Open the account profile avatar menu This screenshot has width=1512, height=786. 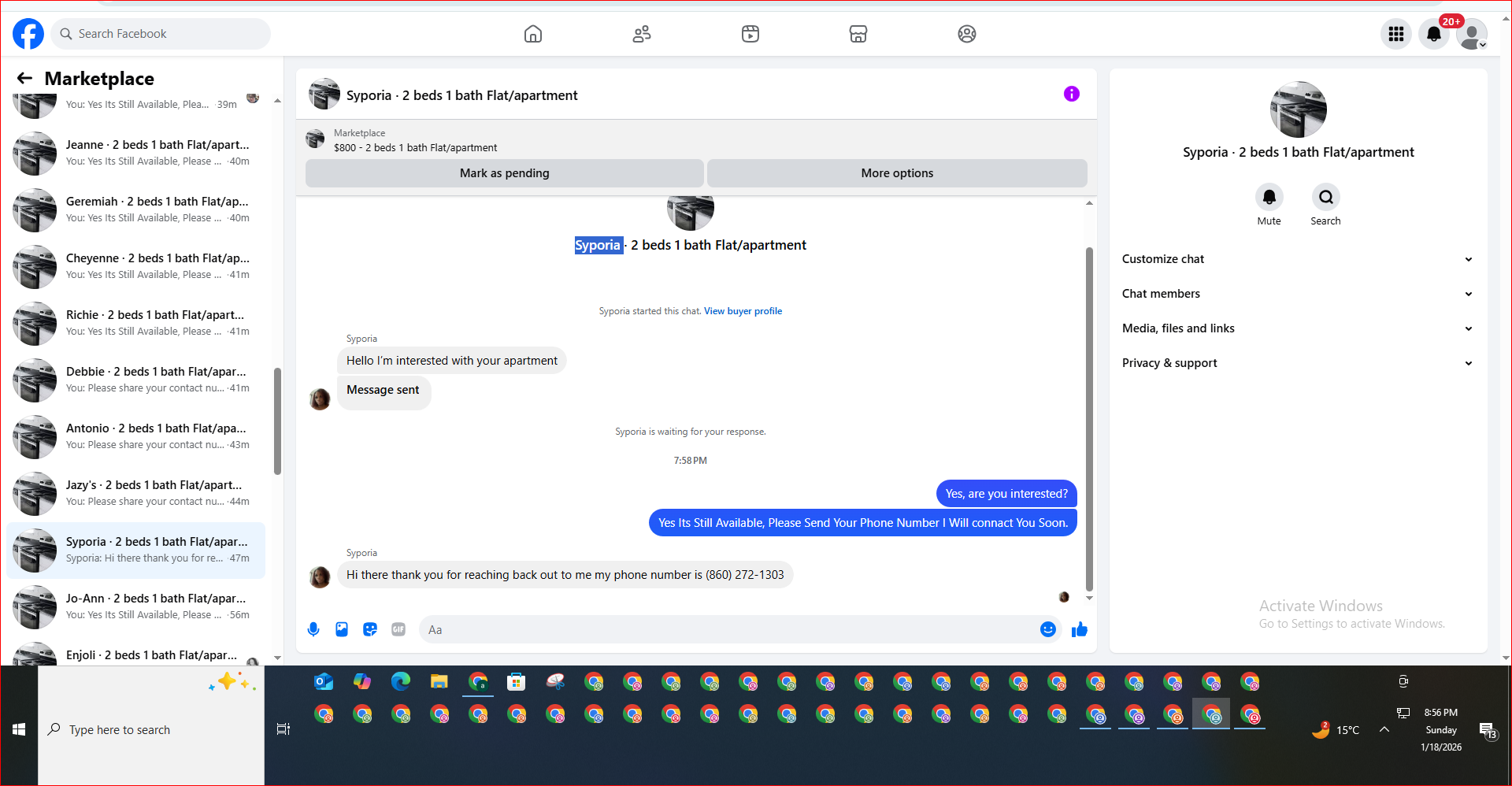(1472, 34)
